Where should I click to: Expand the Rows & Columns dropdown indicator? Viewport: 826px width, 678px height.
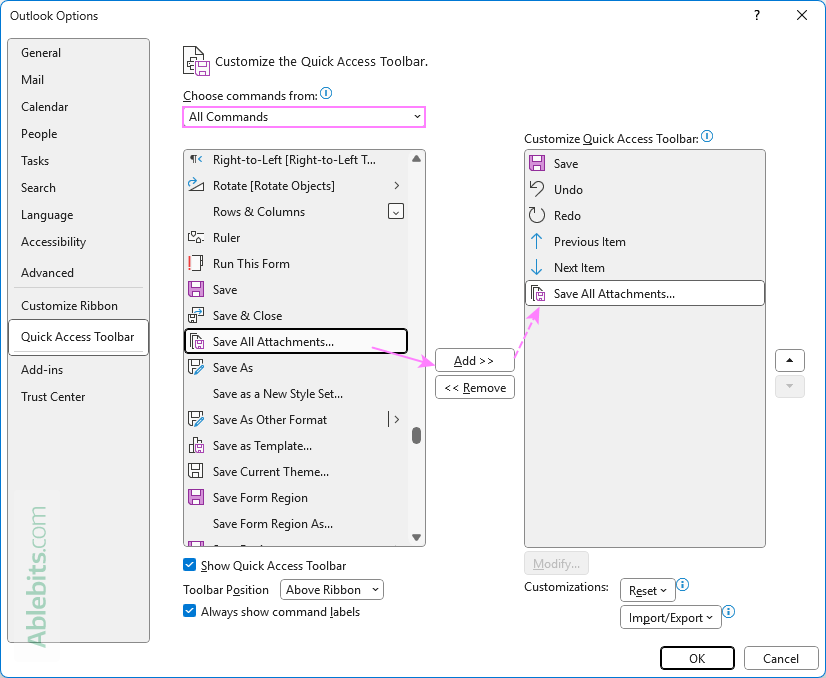tap(396, 211)
